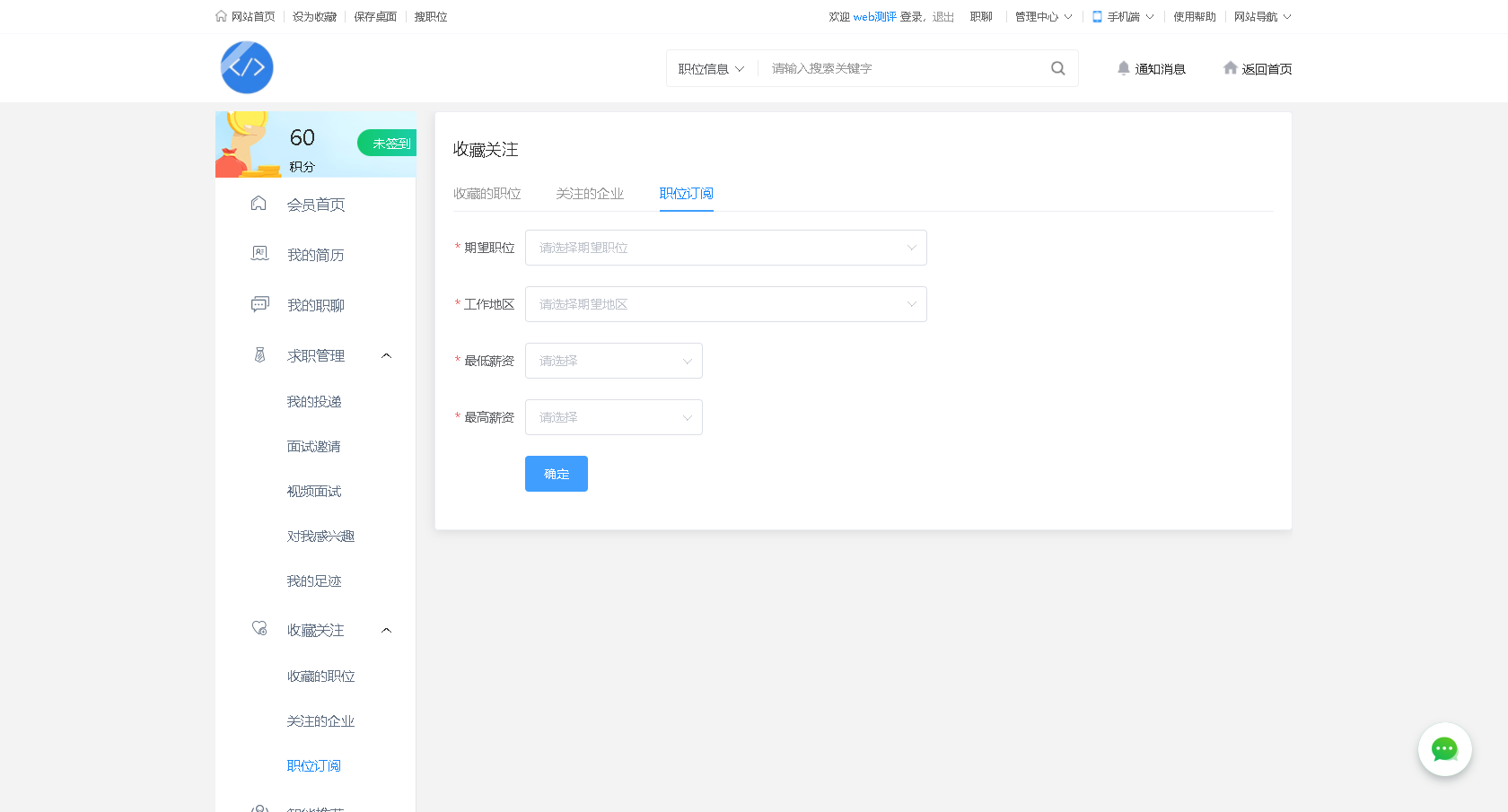Screen dimensions: 1508x812
Task: Click the web测评 username link
Action: pos(874,17)
